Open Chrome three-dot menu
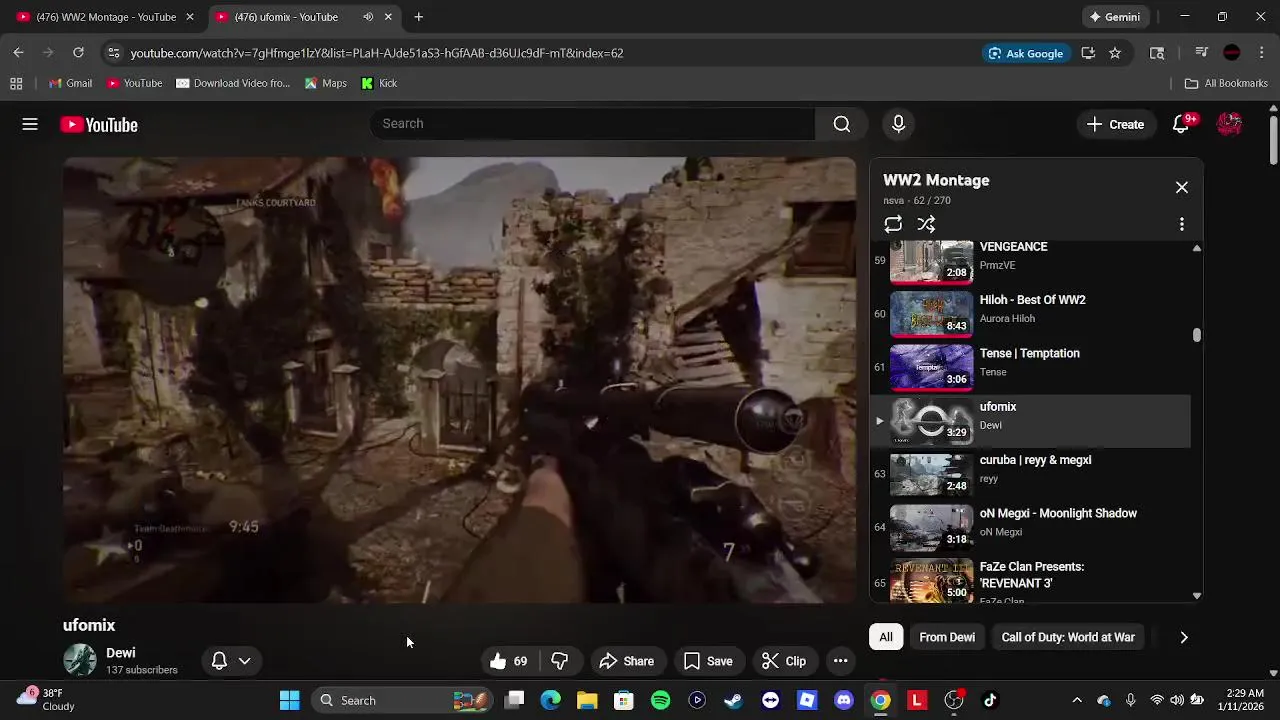1280x720 pixels. (x=1262, y=53)
